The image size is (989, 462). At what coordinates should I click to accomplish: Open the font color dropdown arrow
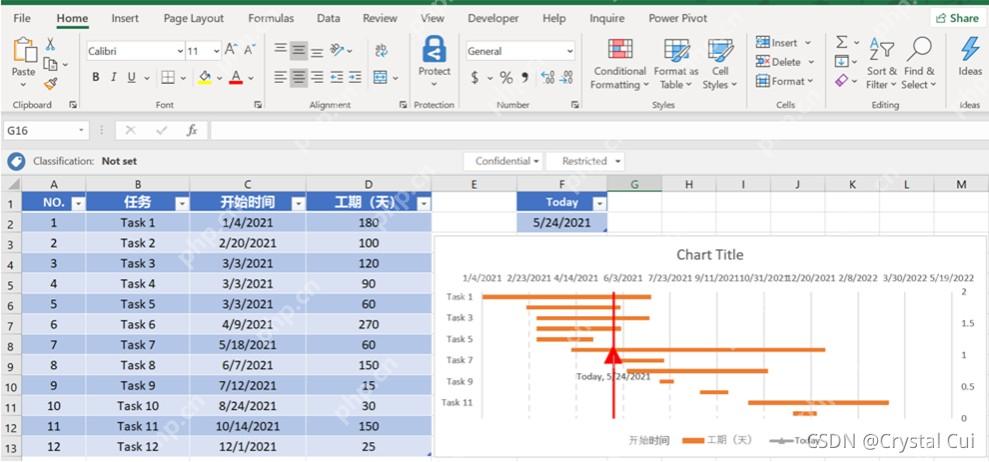tap(250, 78)
